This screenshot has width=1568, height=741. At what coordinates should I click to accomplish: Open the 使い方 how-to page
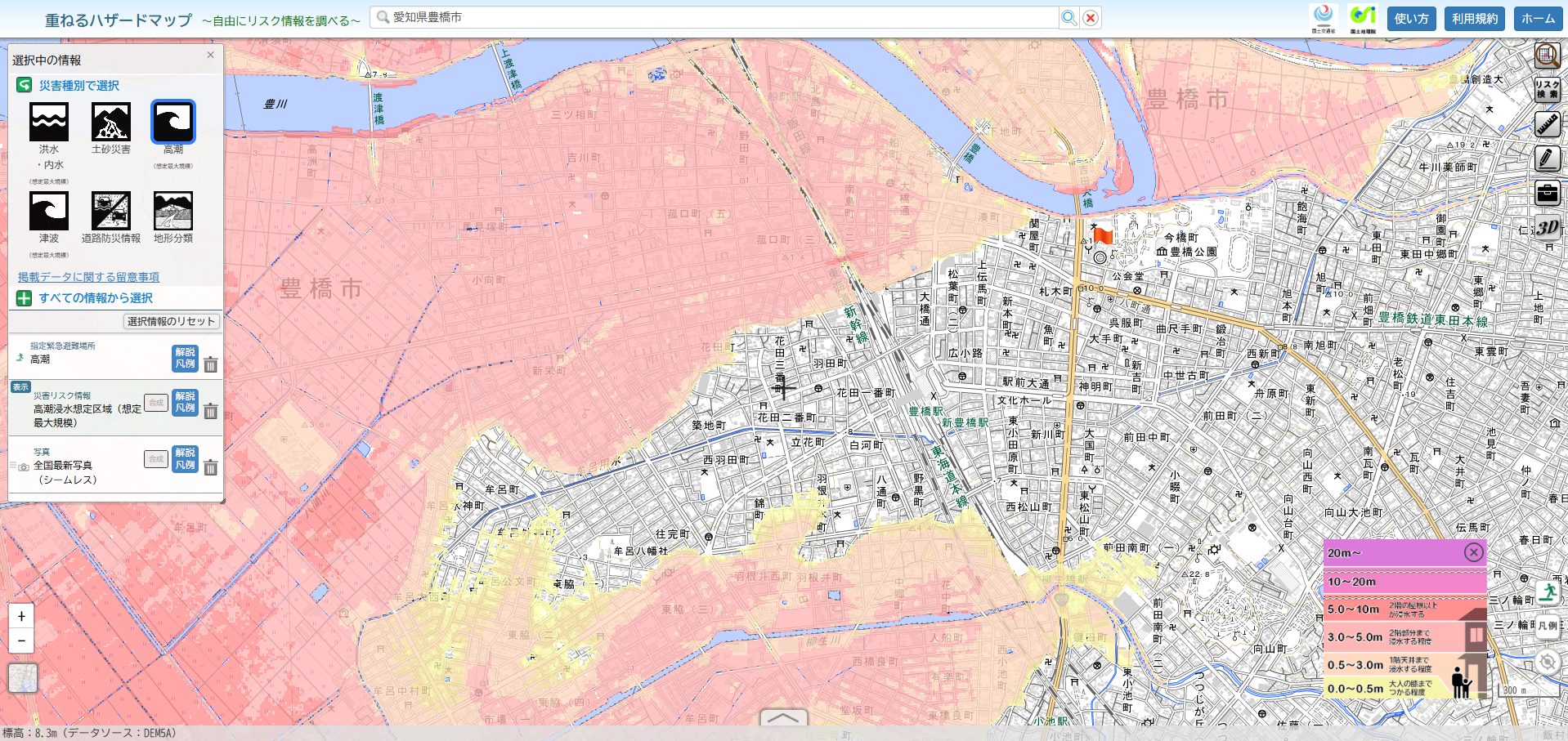1411,19
